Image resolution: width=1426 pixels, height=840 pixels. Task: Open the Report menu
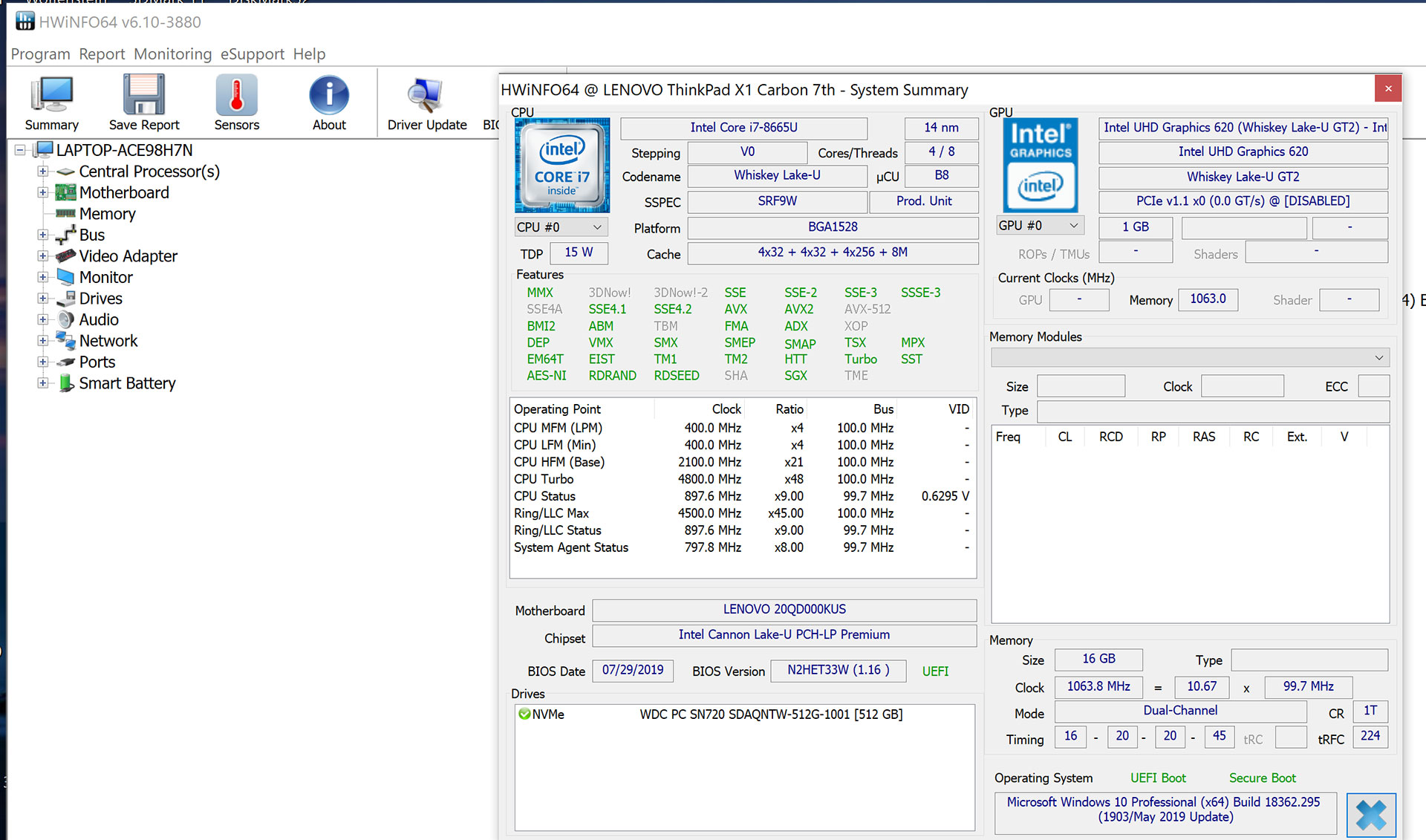click(102, 54)
